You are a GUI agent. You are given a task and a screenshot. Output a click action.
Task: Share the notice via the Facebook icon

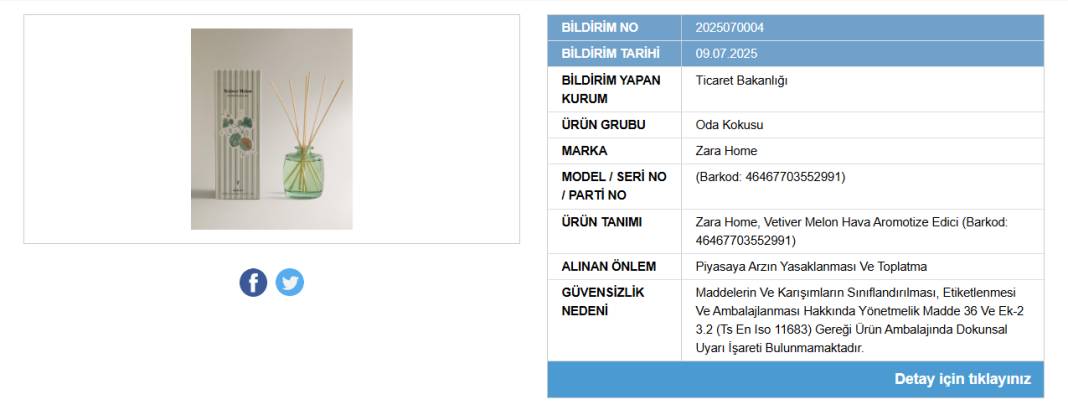[x=253, y=282]
